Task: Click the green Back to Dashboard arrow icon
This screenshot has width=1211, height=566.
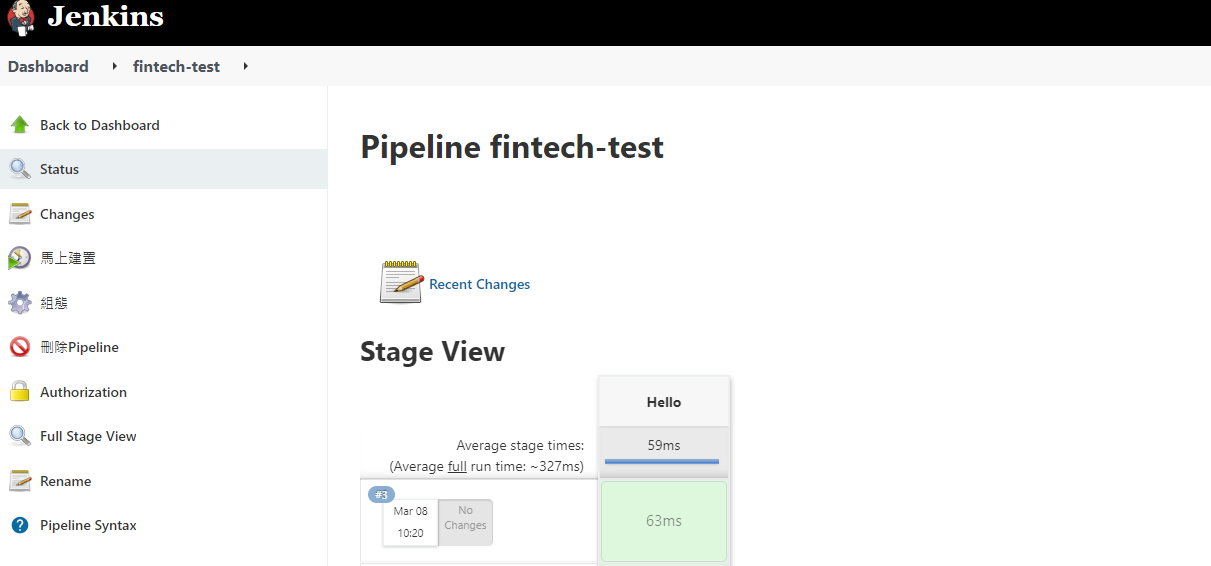Action: point(20,125)
